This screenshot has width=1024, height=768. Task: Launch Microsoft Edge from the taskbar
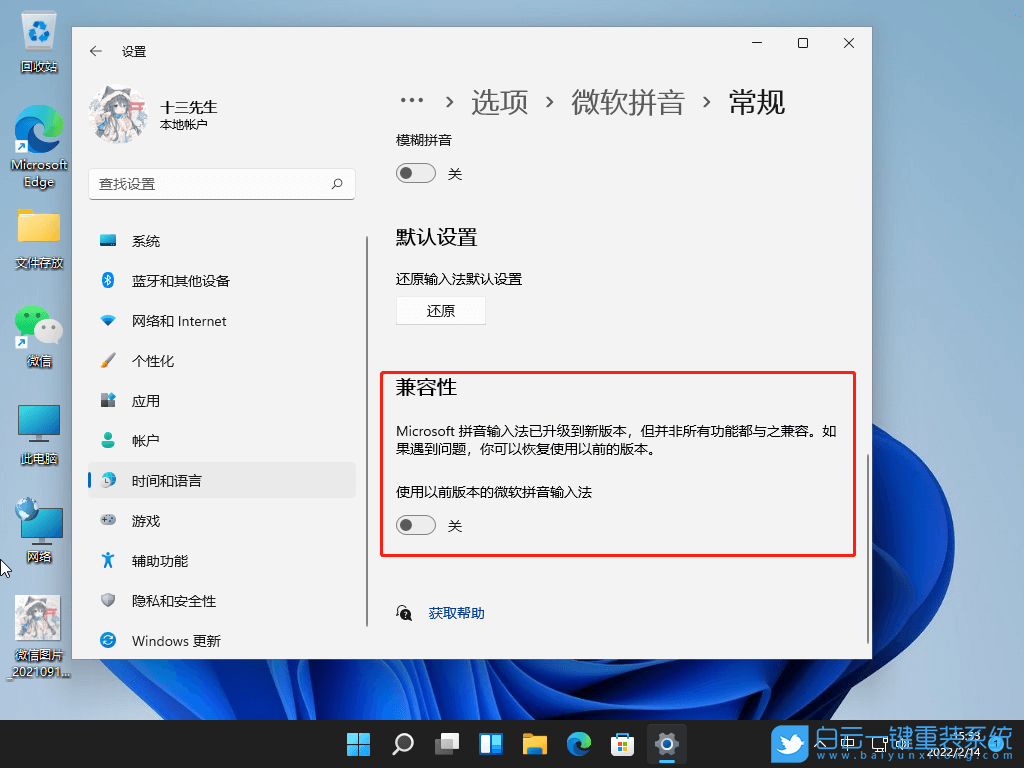tap(579, 745)
